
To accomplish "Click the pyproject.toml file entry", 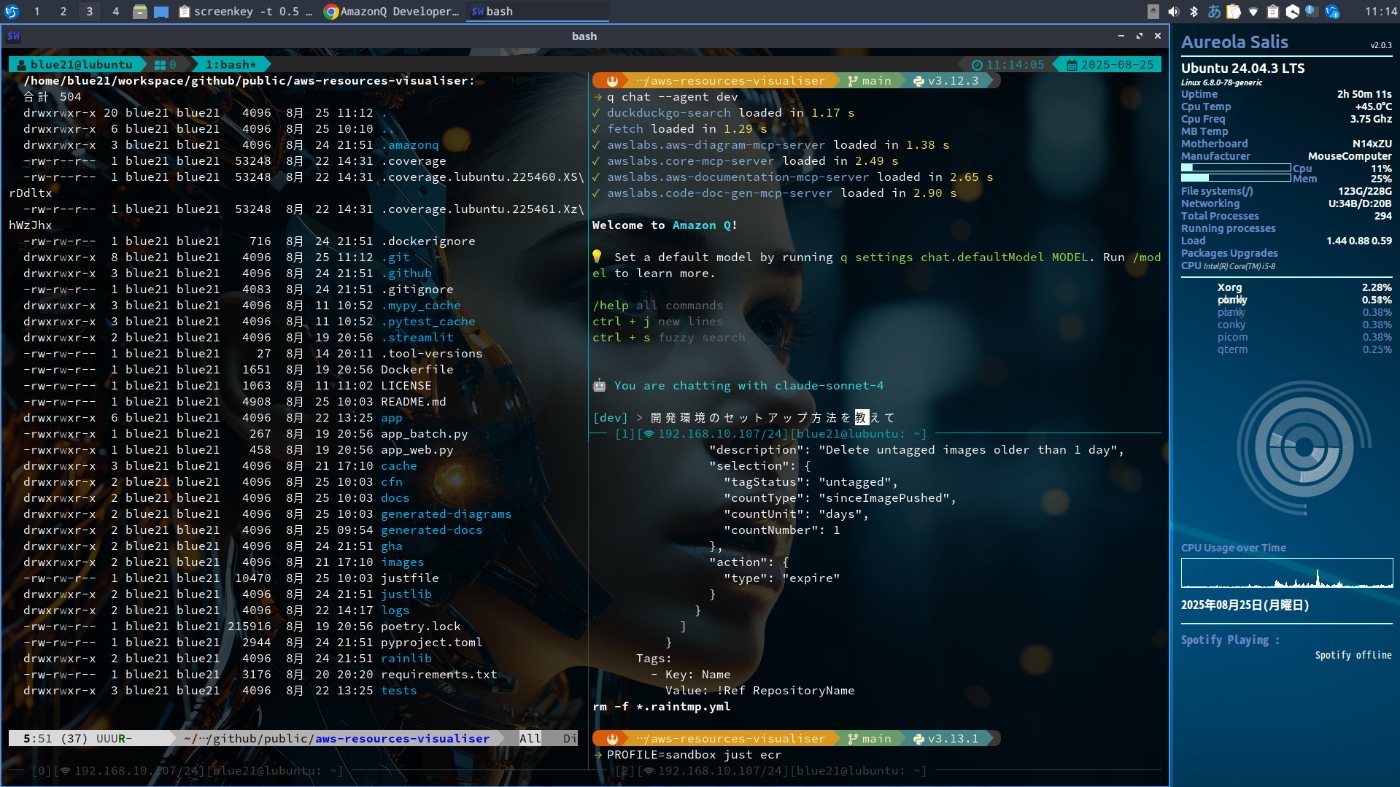I will (432, 642).
